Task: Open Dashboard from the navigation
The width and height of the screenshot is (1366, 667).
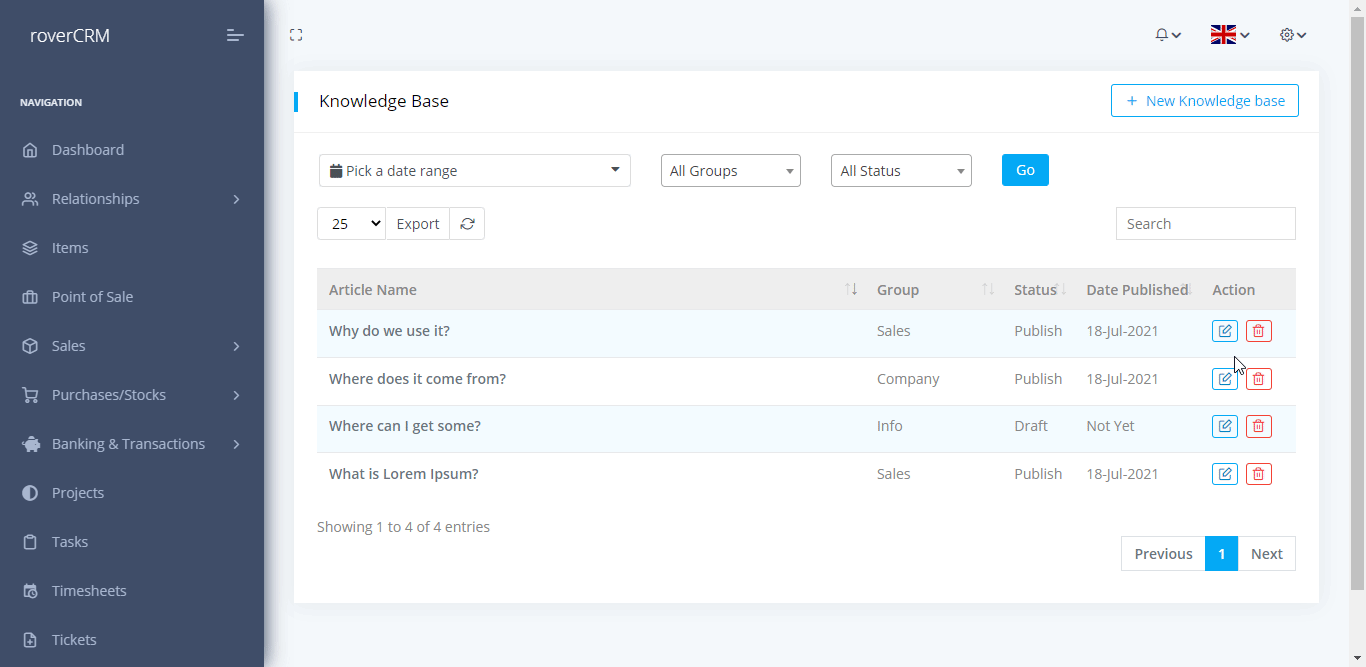Action: pyautogui.click(x=88, y=150)
